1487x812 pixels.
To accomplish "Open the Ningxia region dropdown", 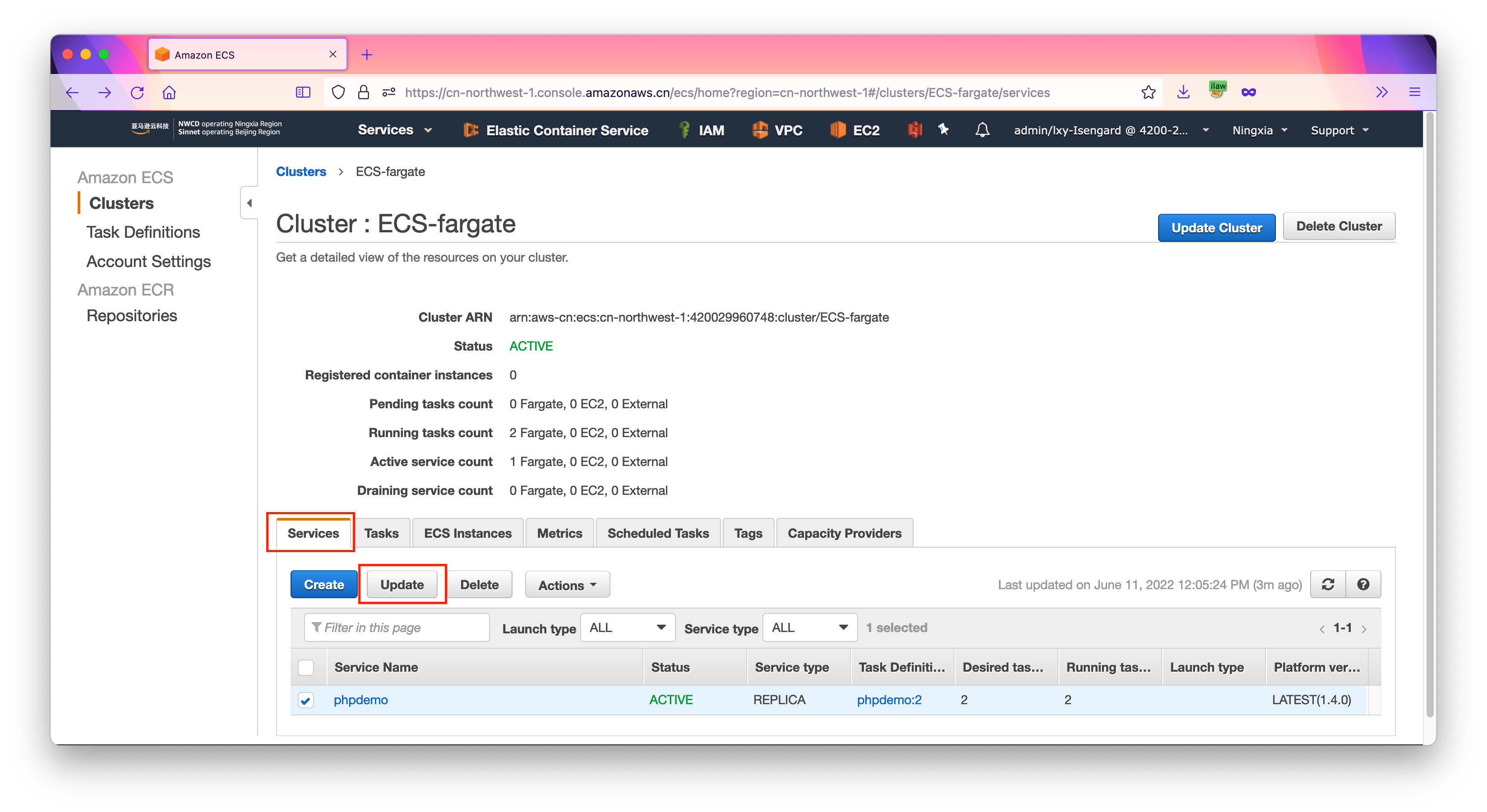I will [1260, 130].
